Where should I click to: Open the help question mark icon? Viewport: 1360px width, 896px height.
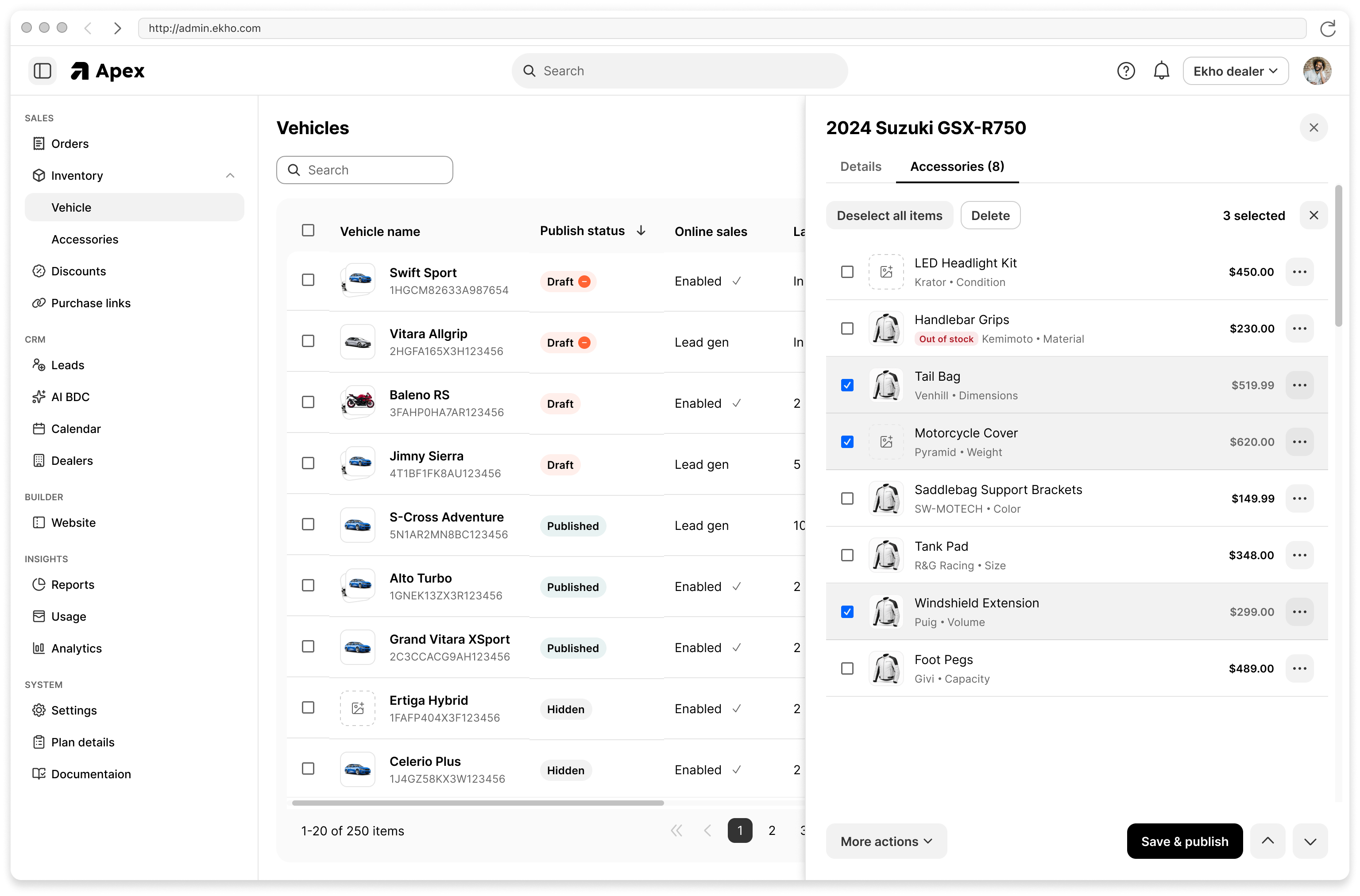[x=1126, y=71]
